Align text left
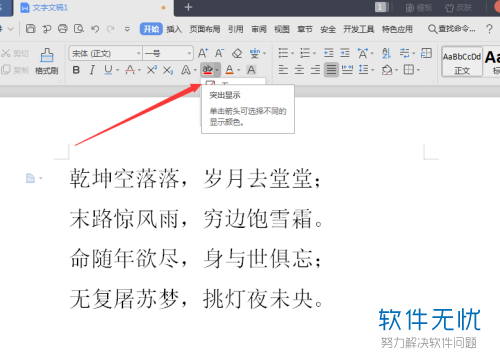The image size is (500, 363). (283, 70)
